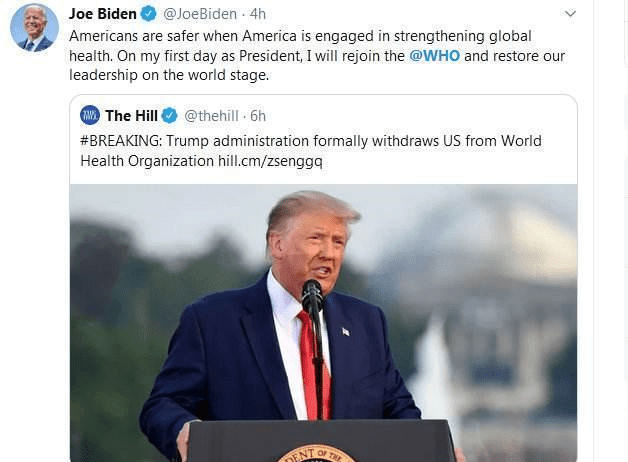Screen dimensions: 628x462
Task: Click the Joe Biden display name
Action: [x=103, y=14]
